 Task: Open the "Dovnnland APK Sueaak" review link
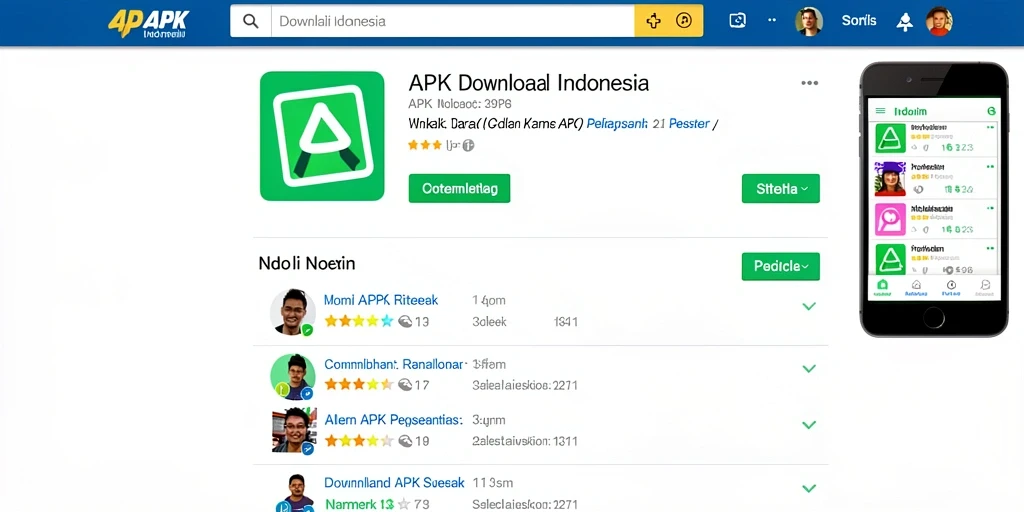coord(394,483)
